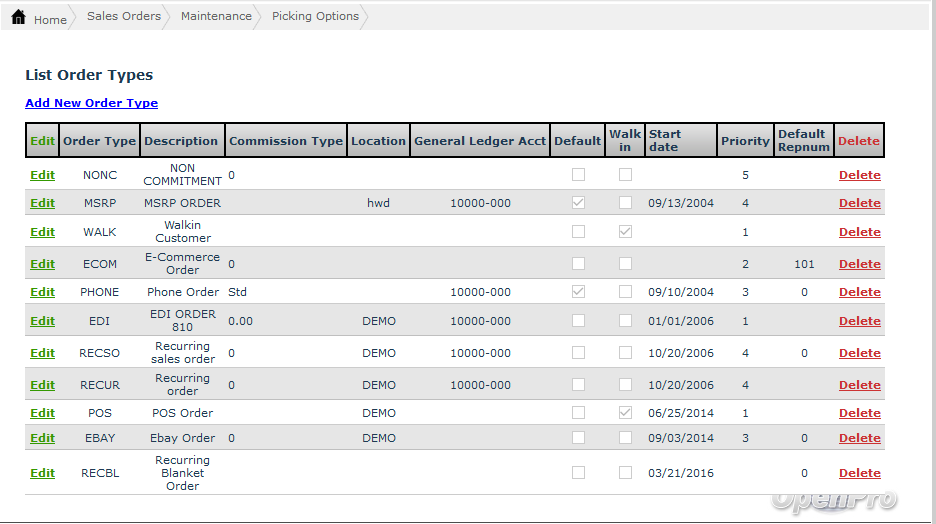Viewport: 936px width, 524px height.
Task: Delete the WALK order type
Action: [859, 232]
